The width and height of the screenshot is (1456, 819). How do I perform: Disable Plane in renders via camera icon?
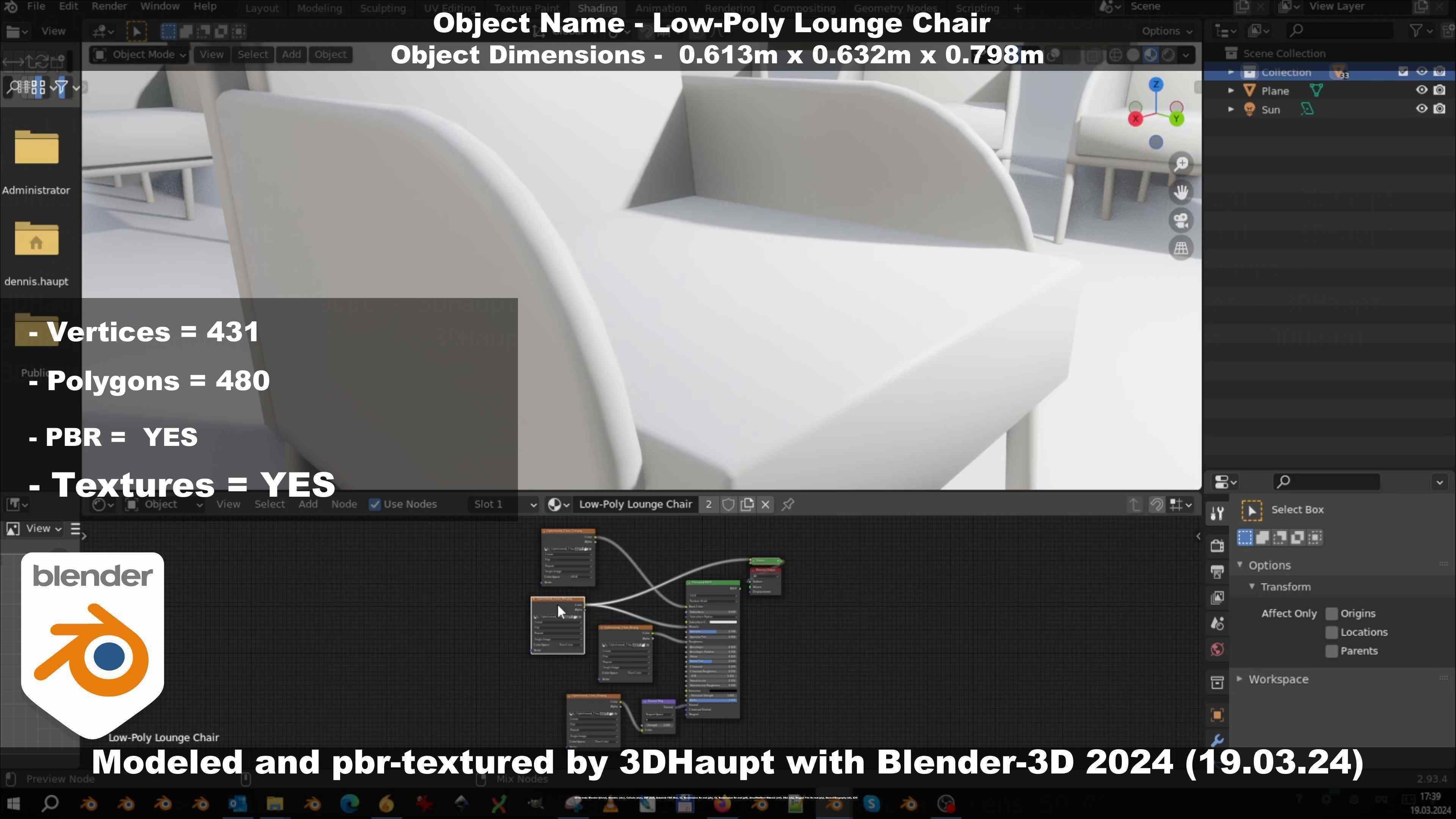pyautogui.click(x=1440, y=90)
